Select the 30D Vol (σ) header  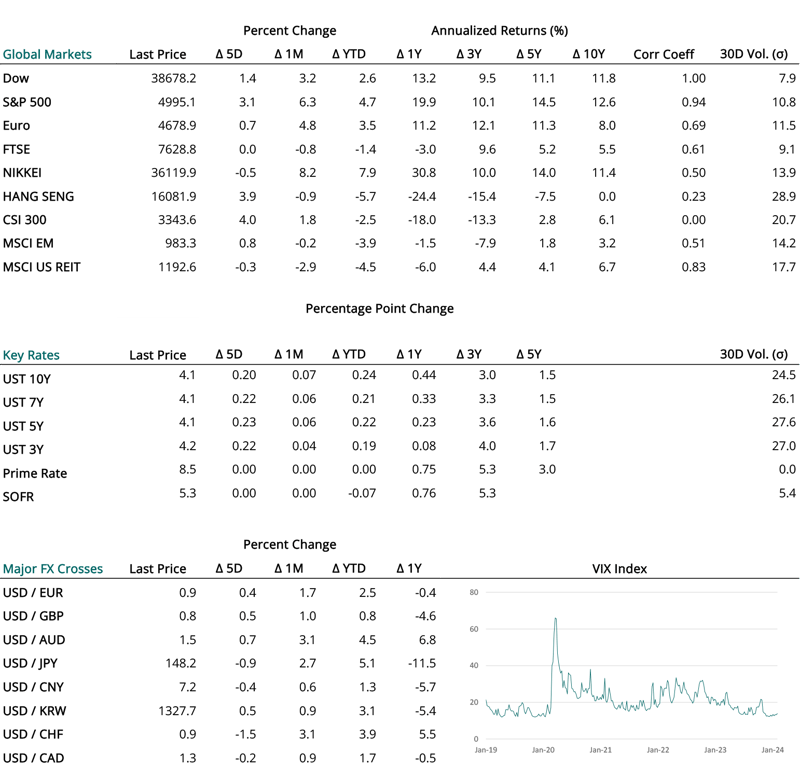click(753, 52)
